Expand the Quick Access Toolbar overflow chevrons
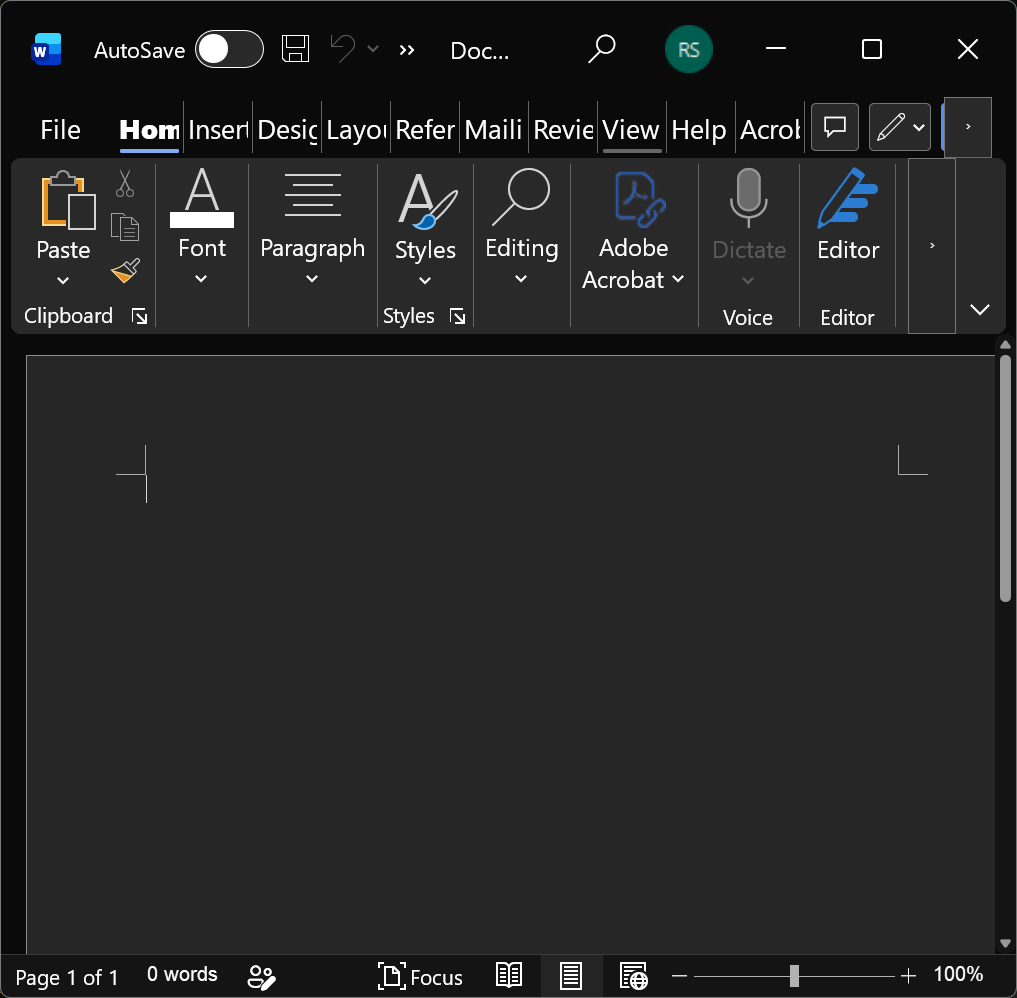 [407, 50]
